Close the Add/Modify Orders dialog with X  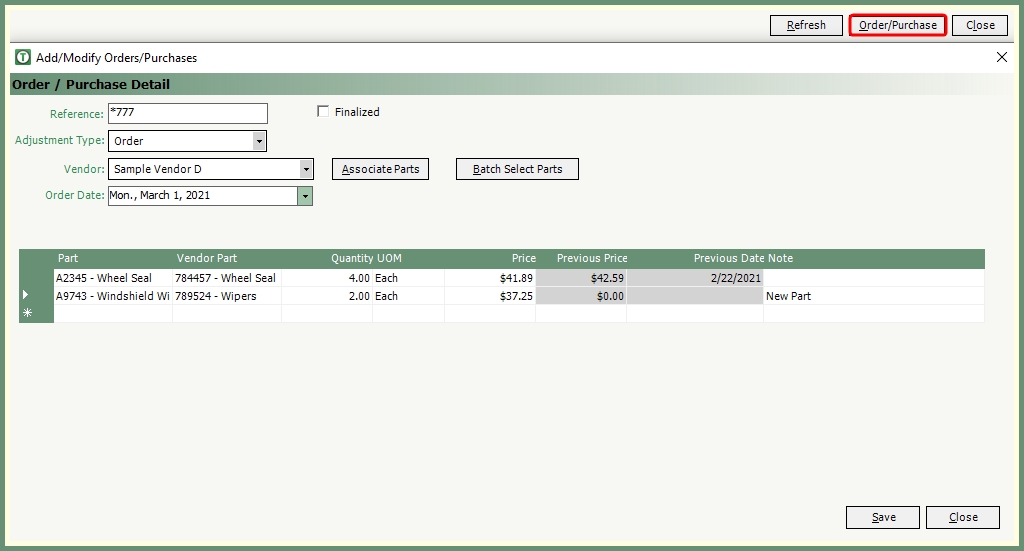1002,58
